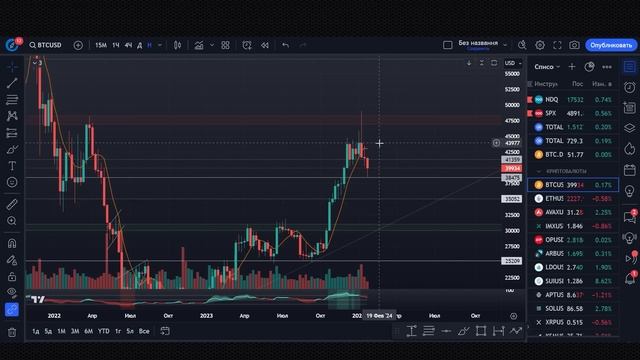Select the 15M timeframe
Screen dimensions: 640x360
click(x=101, y=45)
